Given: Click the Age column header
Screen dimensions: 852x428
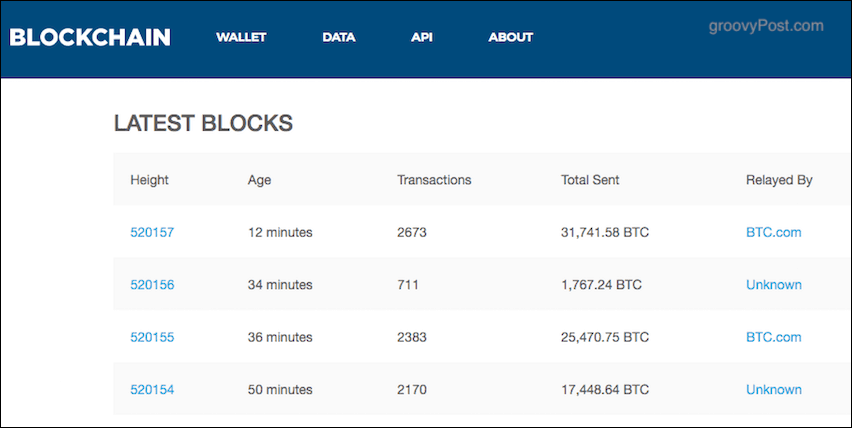Looking at the screenshot, I should tap(259, 180).
